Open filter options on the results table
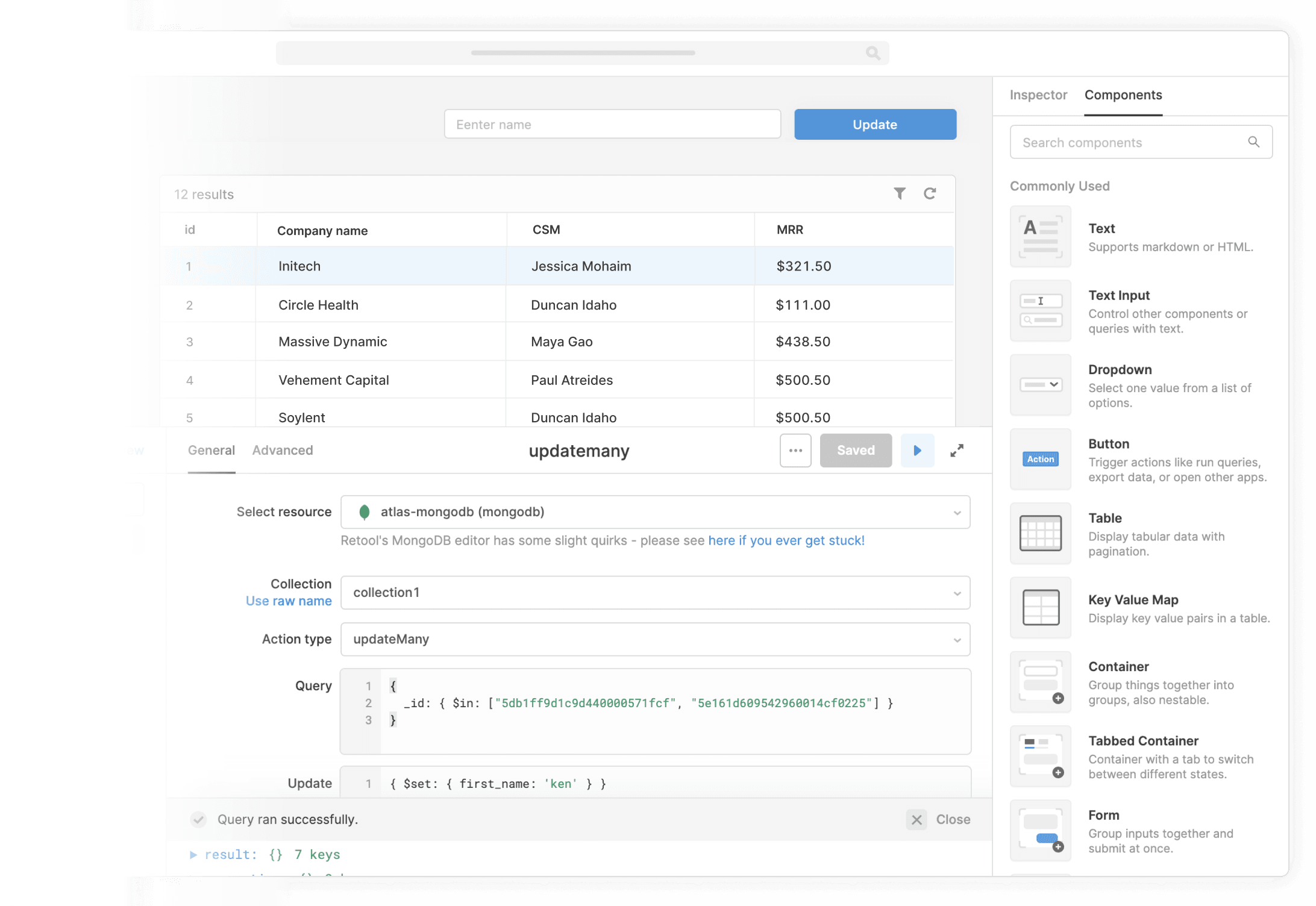The image size is (1316, 906). [x=900, y=194]
